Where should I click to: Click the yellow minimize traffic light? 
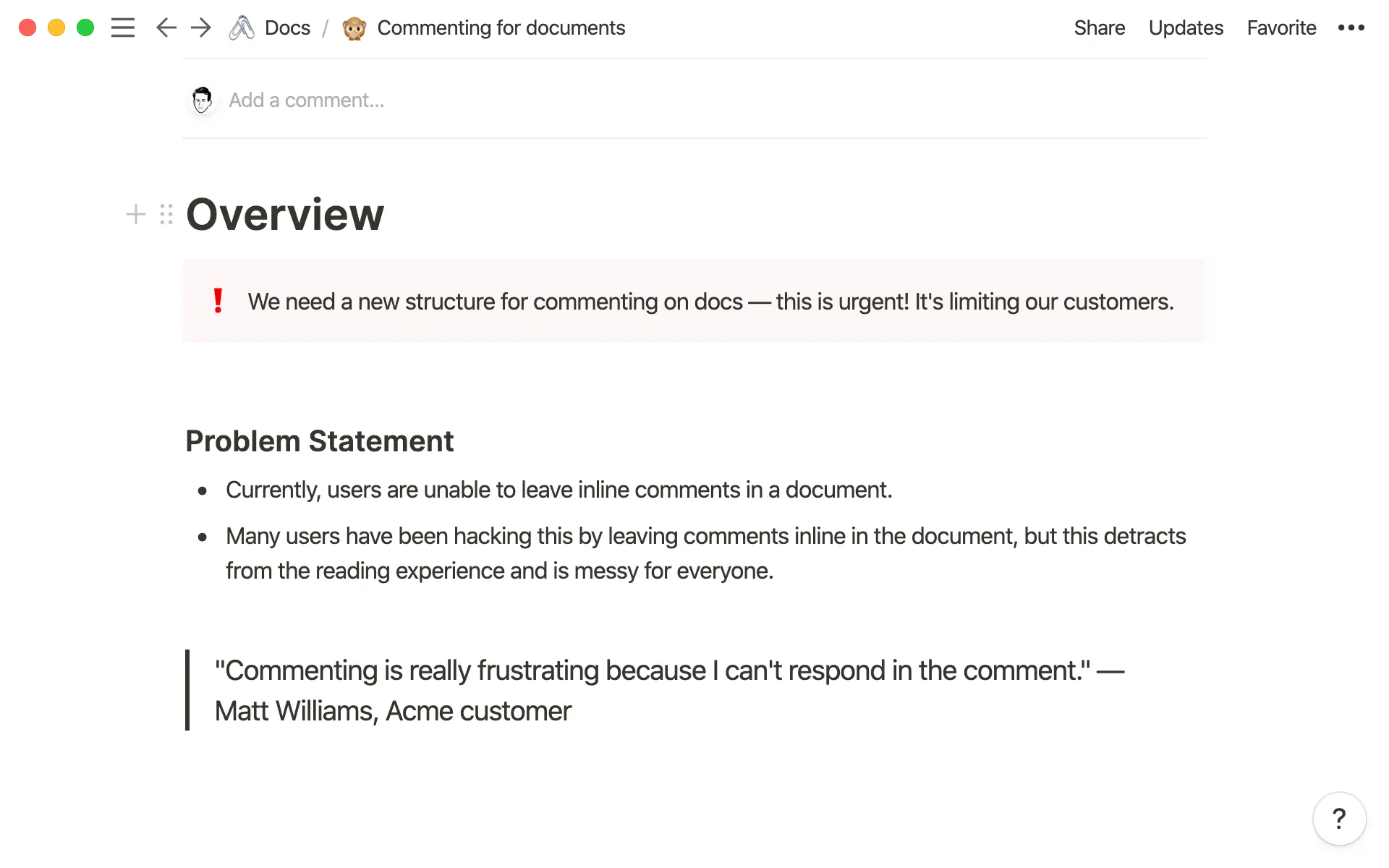(x=56, y=27)
